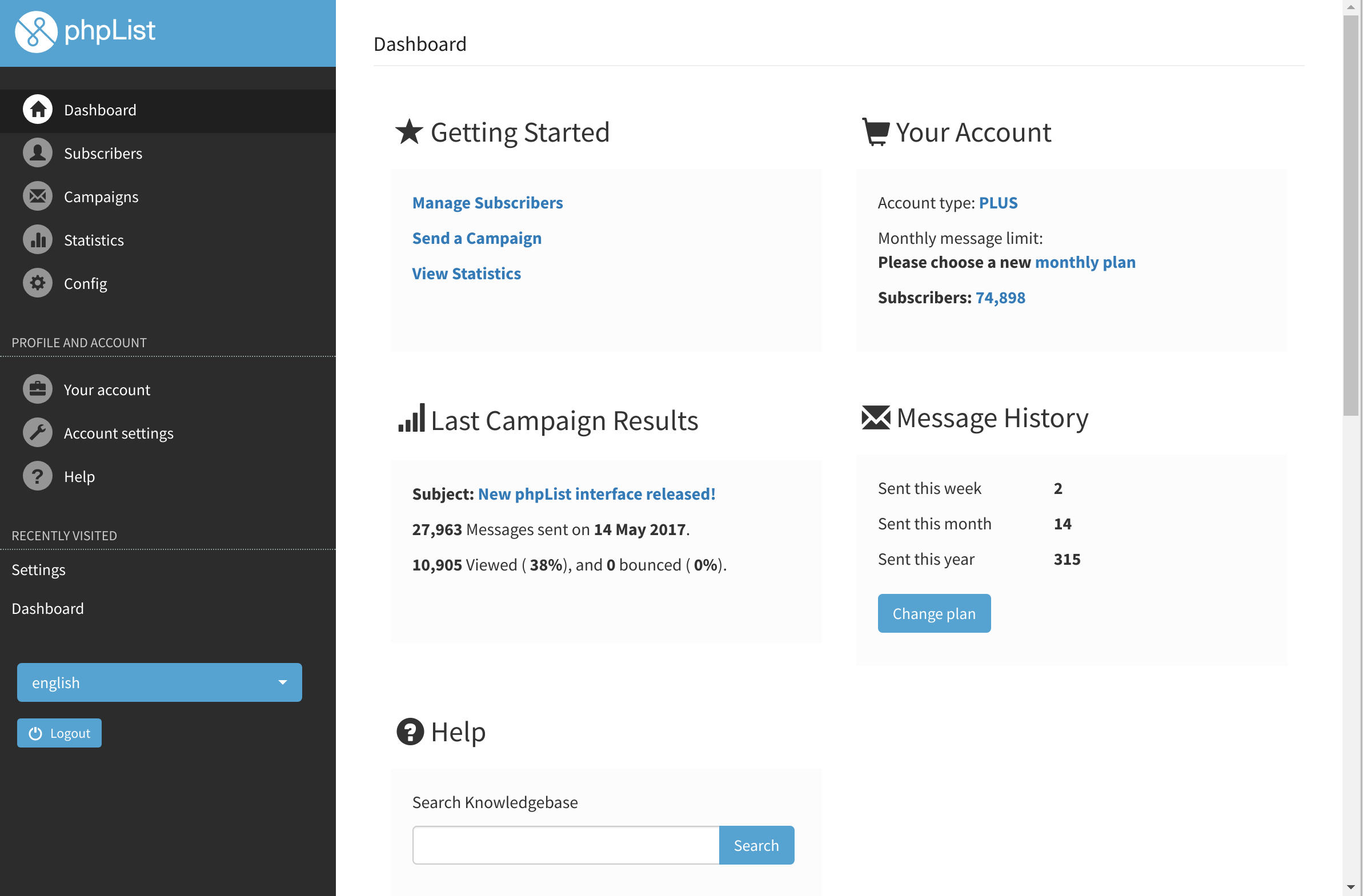Click the question icon beside Help heading
This screenshot has width=1363, height=896.
[410, 732]
